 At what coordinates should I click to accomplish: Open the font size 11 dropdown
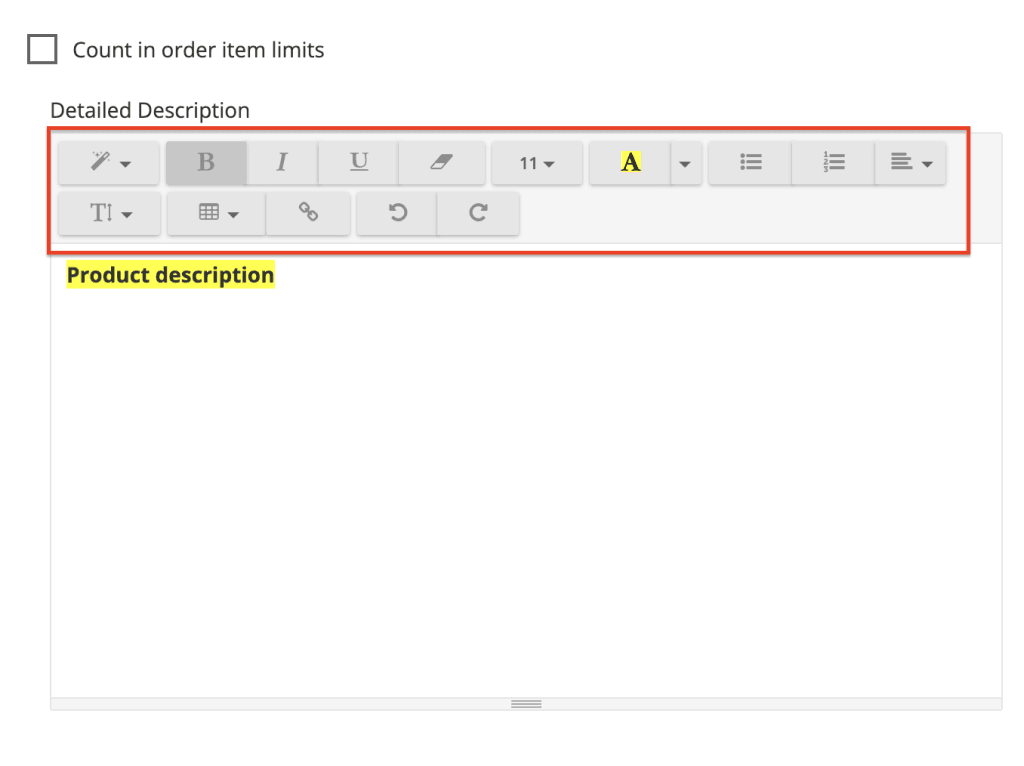point(537,163)
